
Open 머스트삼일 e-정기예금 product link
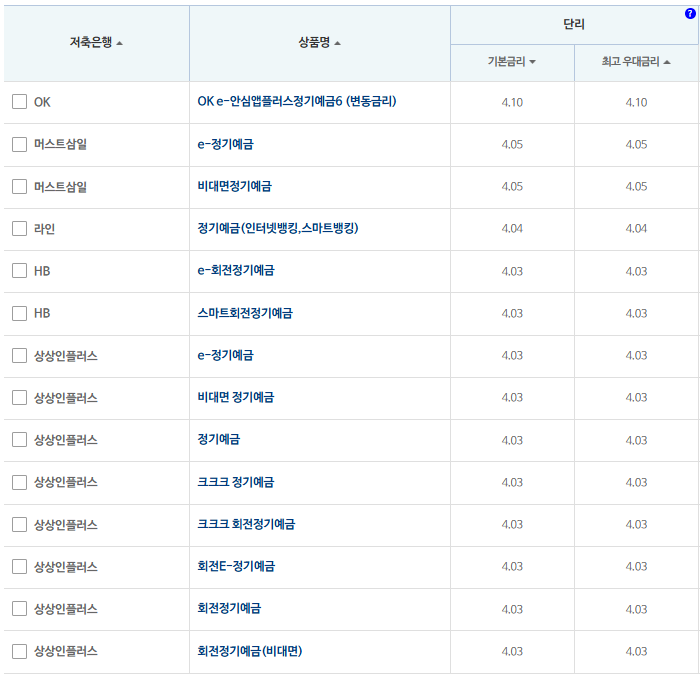click(x=225, y=144)
